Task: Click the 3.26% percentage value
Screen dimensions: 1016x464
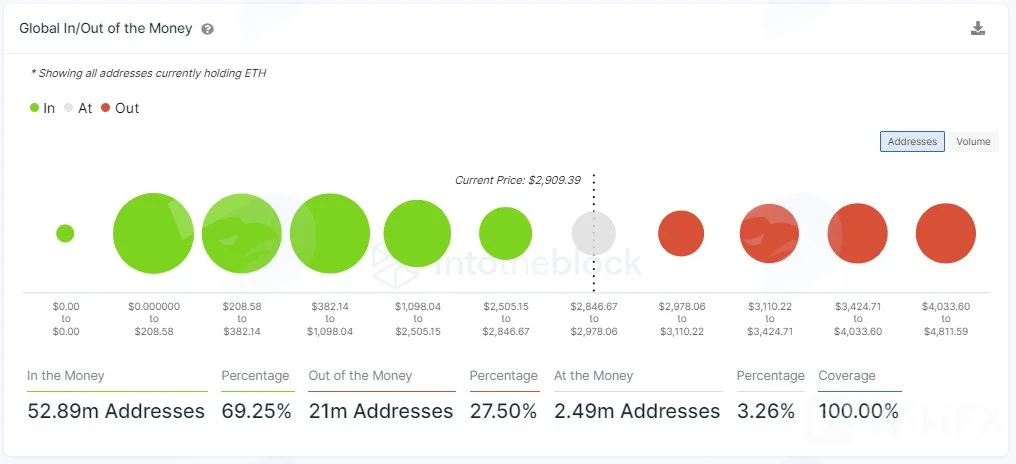Action: [x=766, y=411]
